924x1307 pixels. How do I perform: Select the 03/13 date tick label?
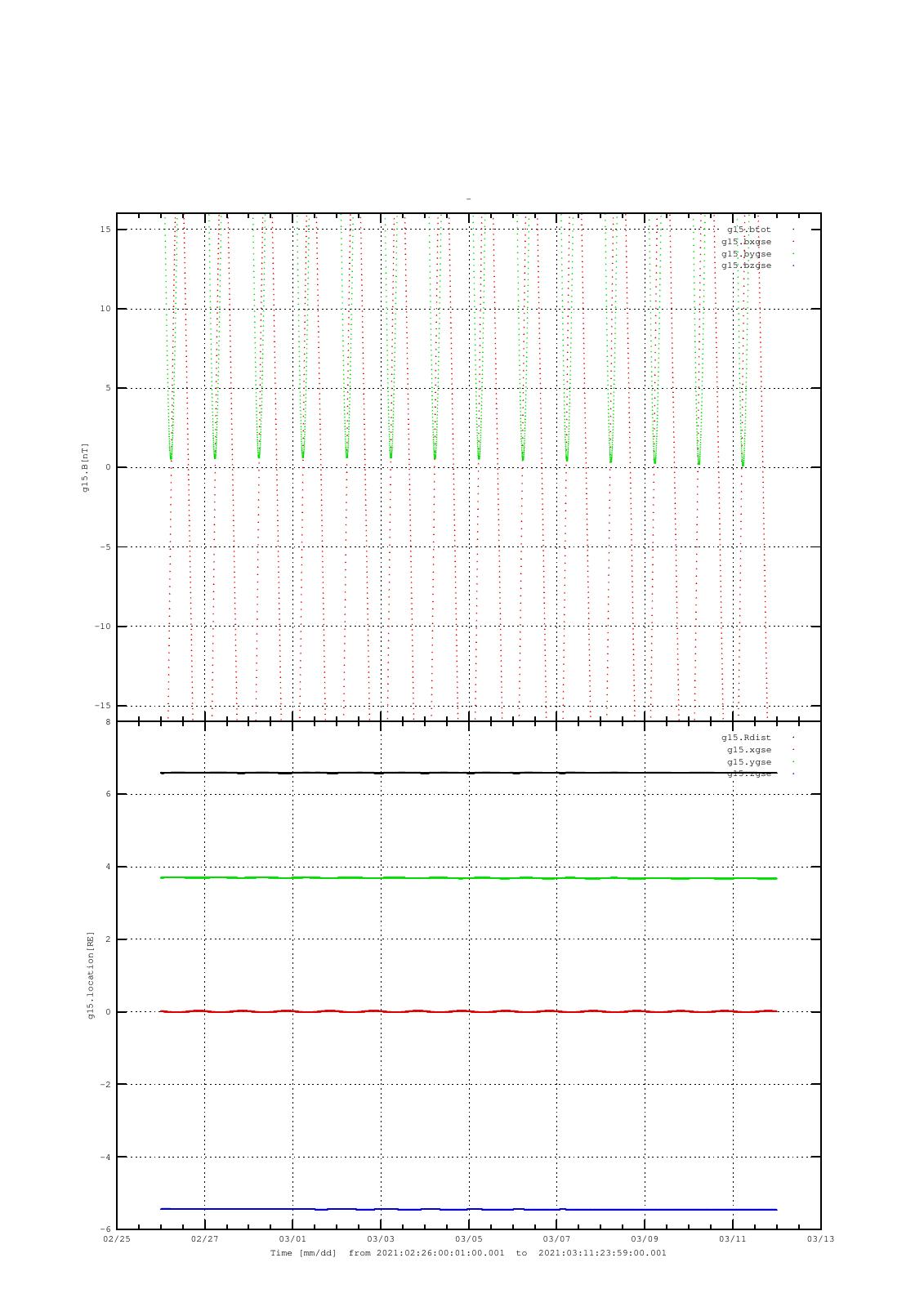point(821,1239)
